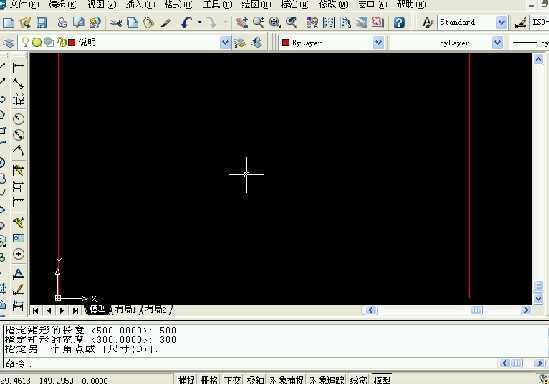
Task: Open the DesignCenter icon
Action: coord(328,23)
